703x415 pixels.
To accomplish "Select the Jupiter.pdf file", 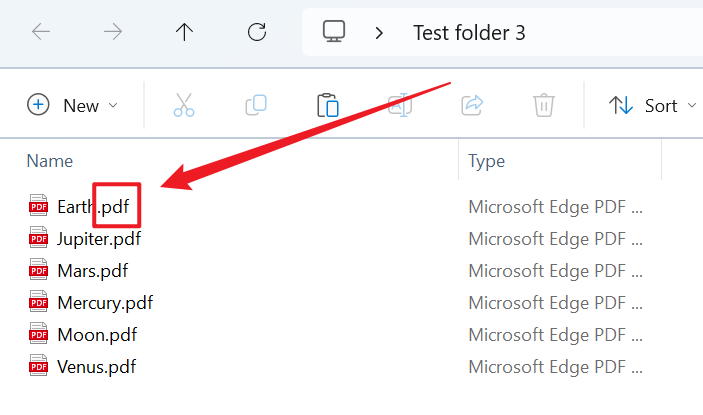I will [99, 238].
